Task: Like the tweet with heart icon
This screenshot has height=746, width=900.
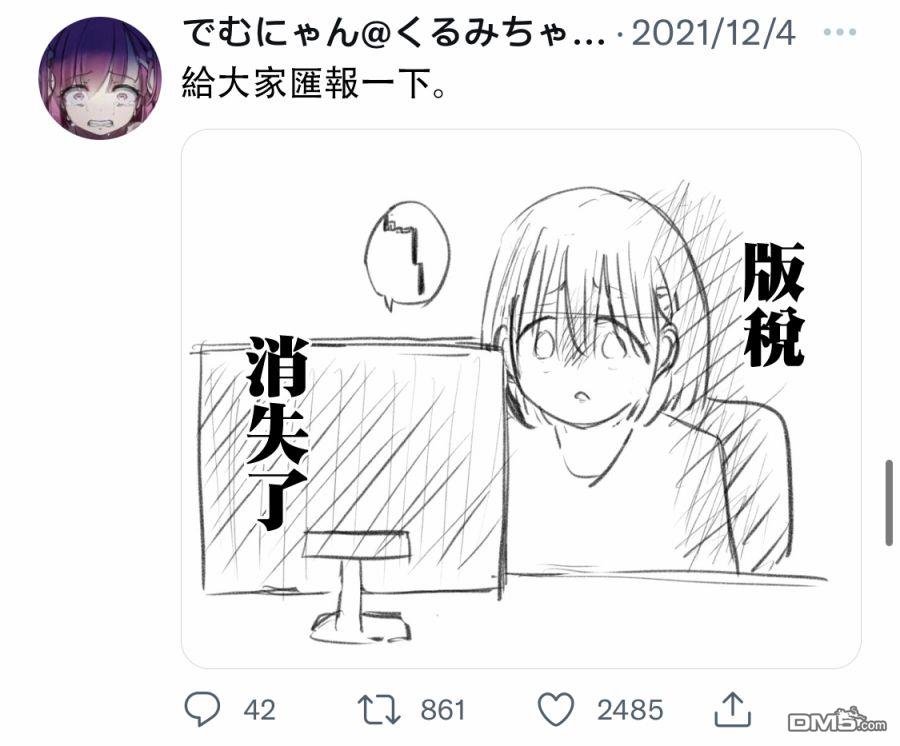Action: (x=556, y=710)
